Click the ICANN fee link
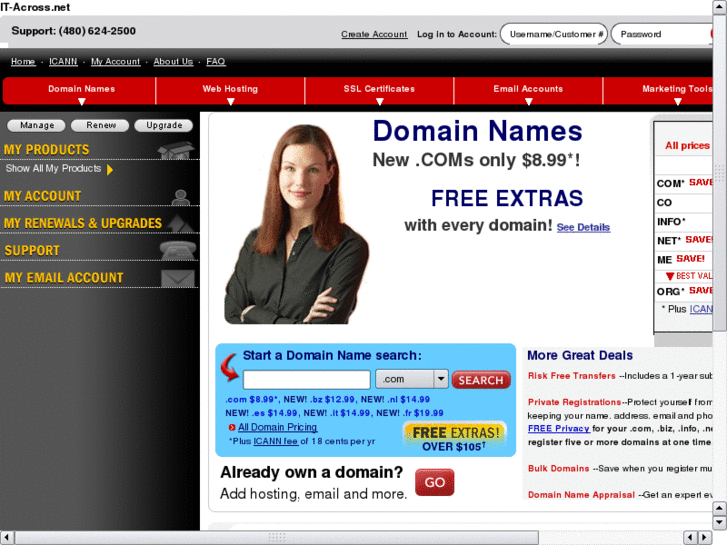This screenshot has width=727, height=545. [276, 441]
